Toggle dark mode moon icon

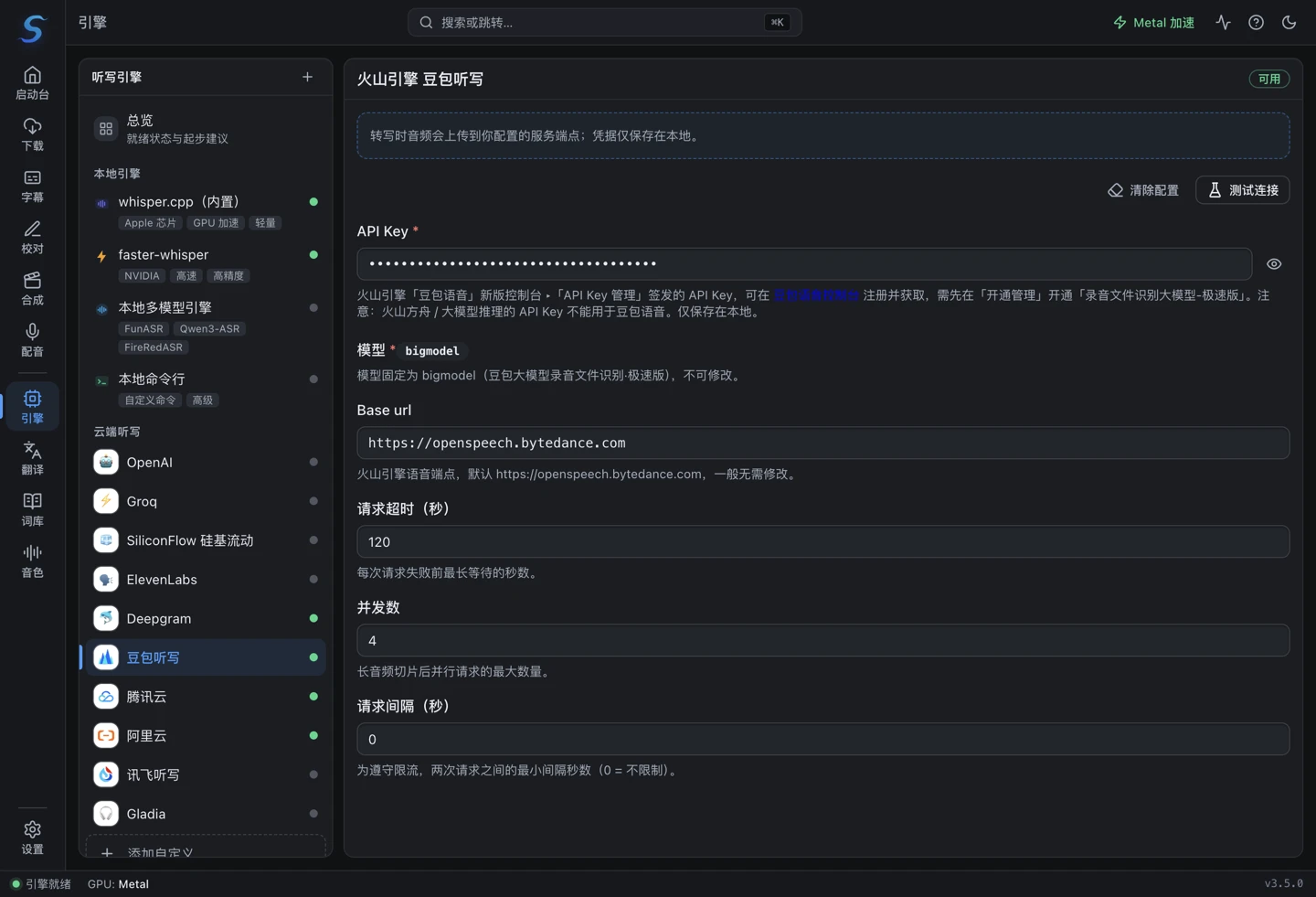[1289, 22]
